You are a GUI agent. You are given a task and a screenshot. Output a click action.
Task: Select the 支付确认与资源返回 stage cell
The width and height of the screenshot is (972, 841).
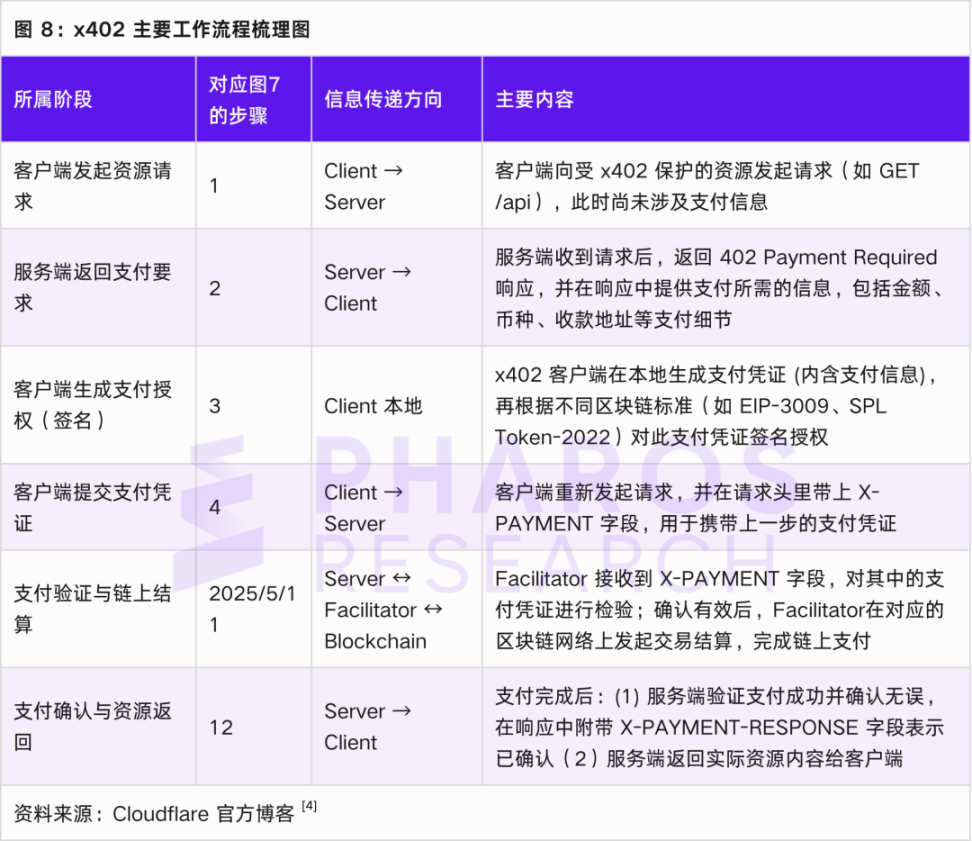click(x=92, y=726)
